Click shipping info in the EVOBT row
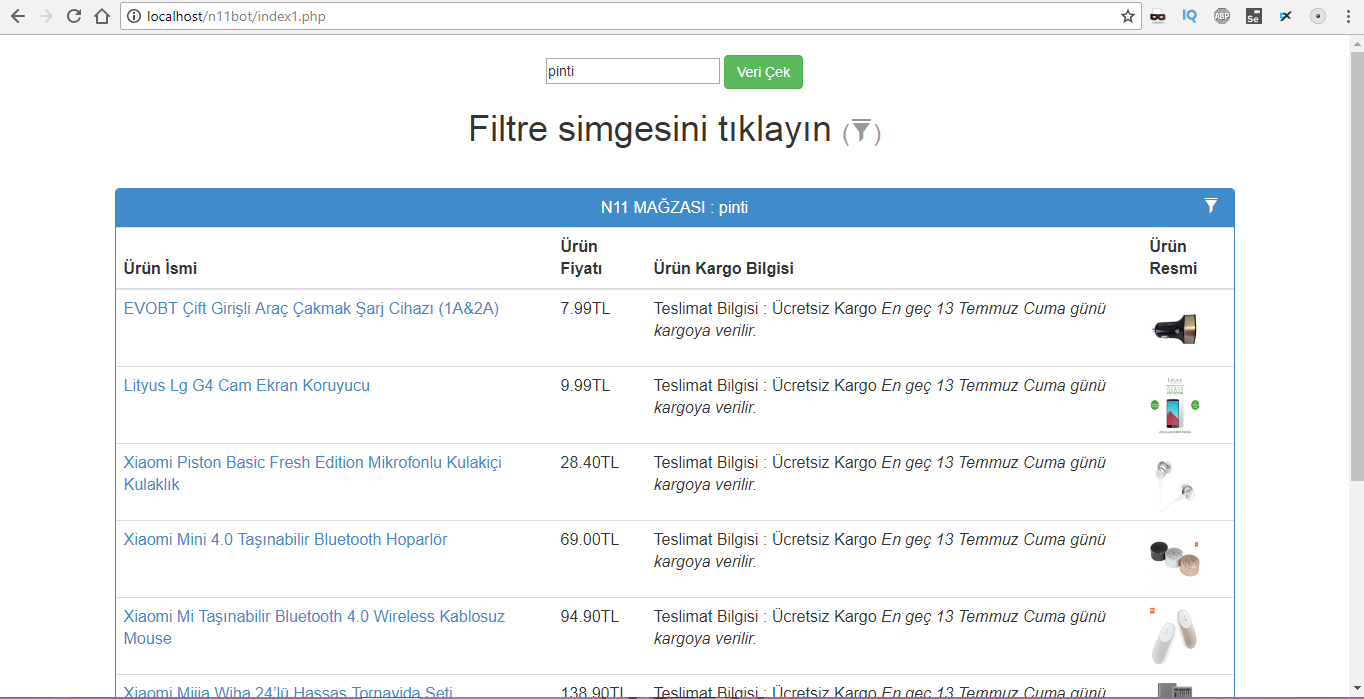The image size is (1364, 699). click(x=880, y=319)
